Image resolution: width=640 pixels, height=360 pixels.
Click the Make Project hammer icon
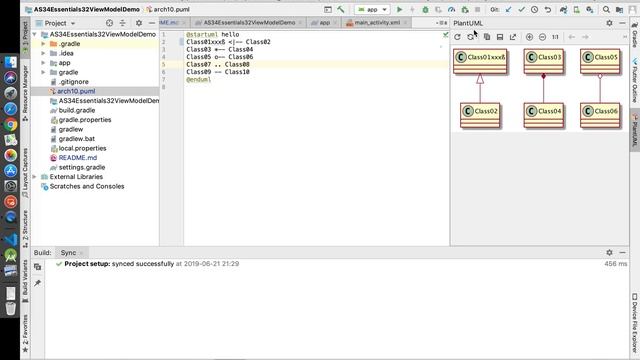click(341, 9)
